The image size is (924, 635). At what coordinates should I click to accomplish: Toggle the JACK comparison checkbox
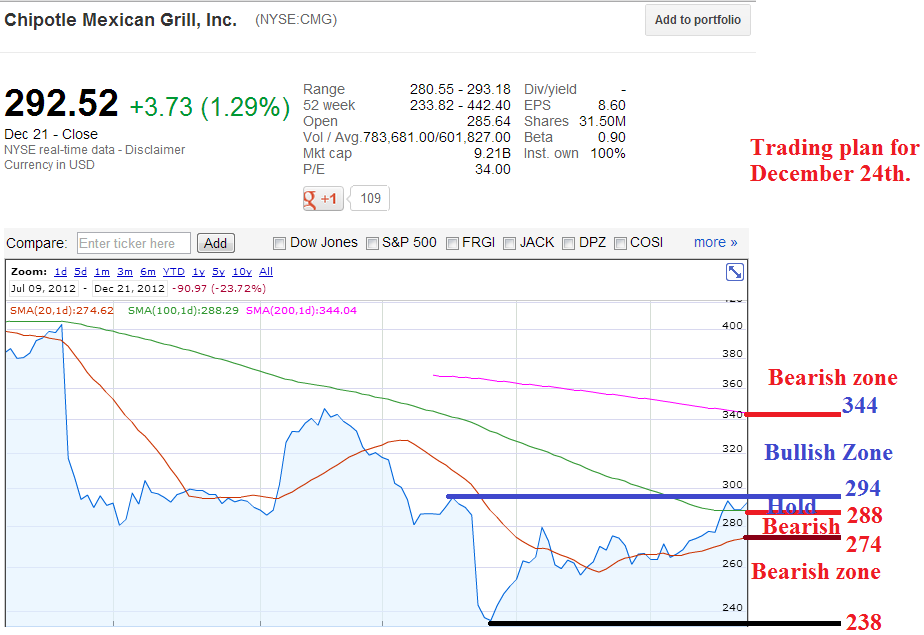click(x=510, y=243)
